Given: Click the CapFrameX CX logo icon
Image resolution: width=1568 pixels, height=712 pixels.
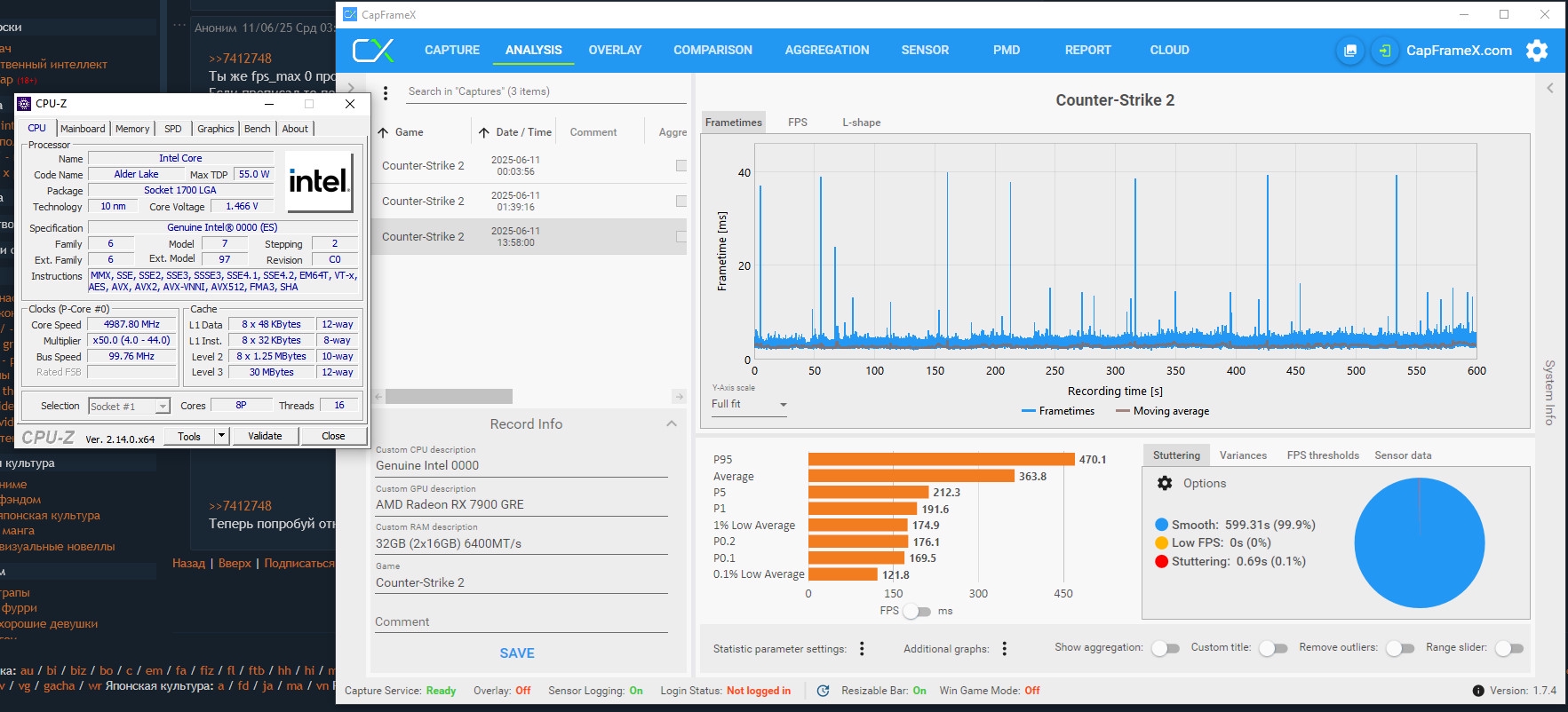Looking at the screenshot, I should (373, 51).
